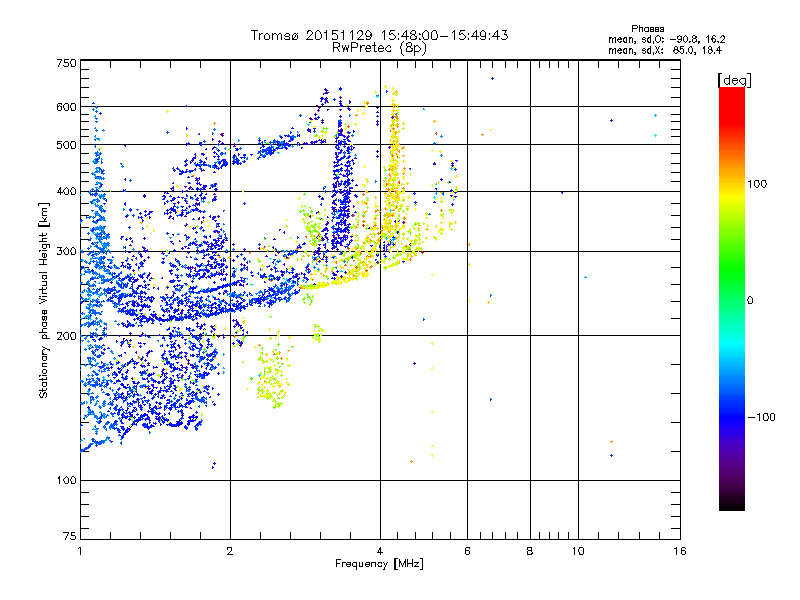Click the colorbar "100" tick label
Image resolution: width=800 pixels, height=600 pixels.
tap(757, 184)
